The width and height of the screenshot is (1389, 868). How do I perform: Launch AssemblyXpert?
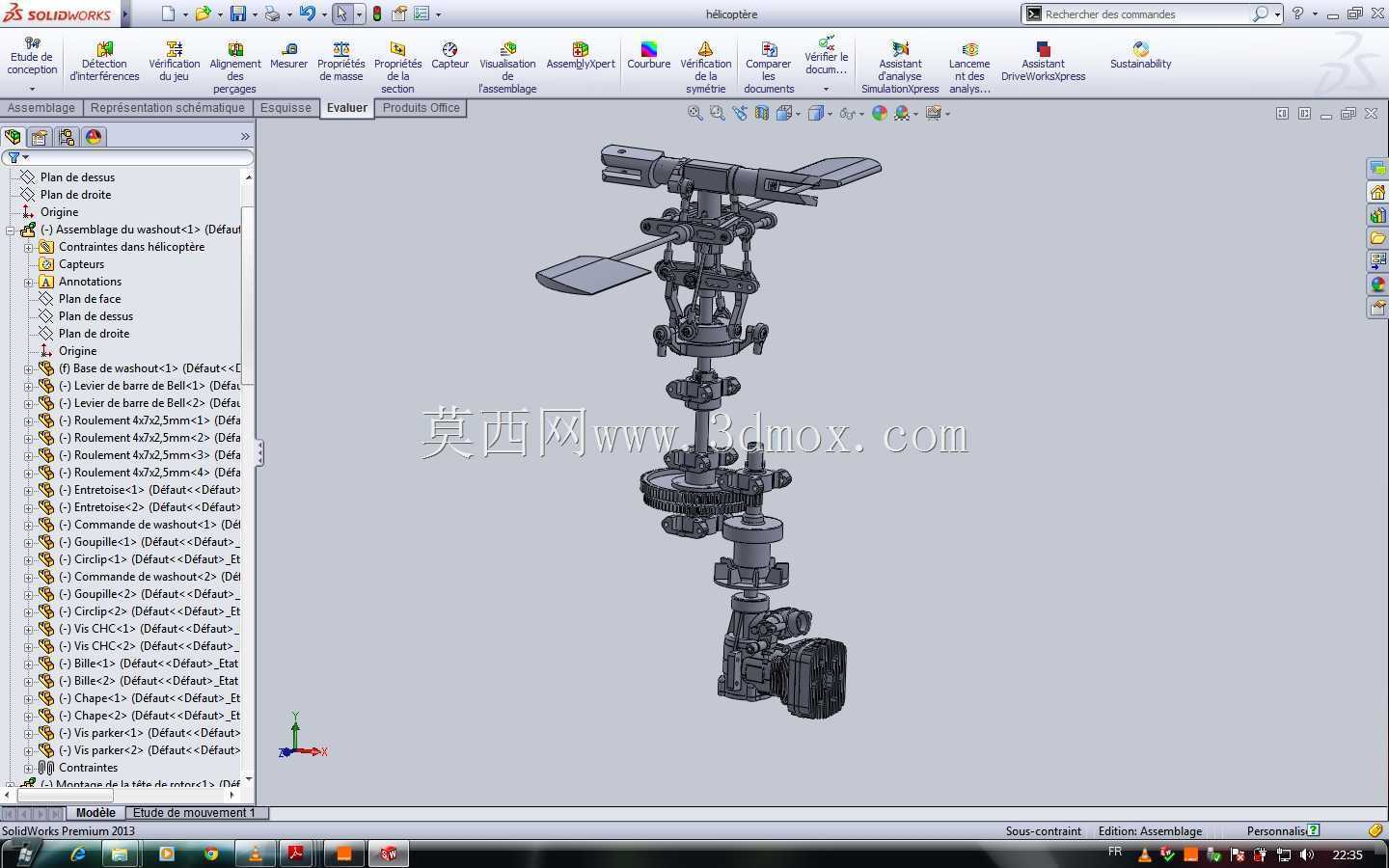coord(581,57)
